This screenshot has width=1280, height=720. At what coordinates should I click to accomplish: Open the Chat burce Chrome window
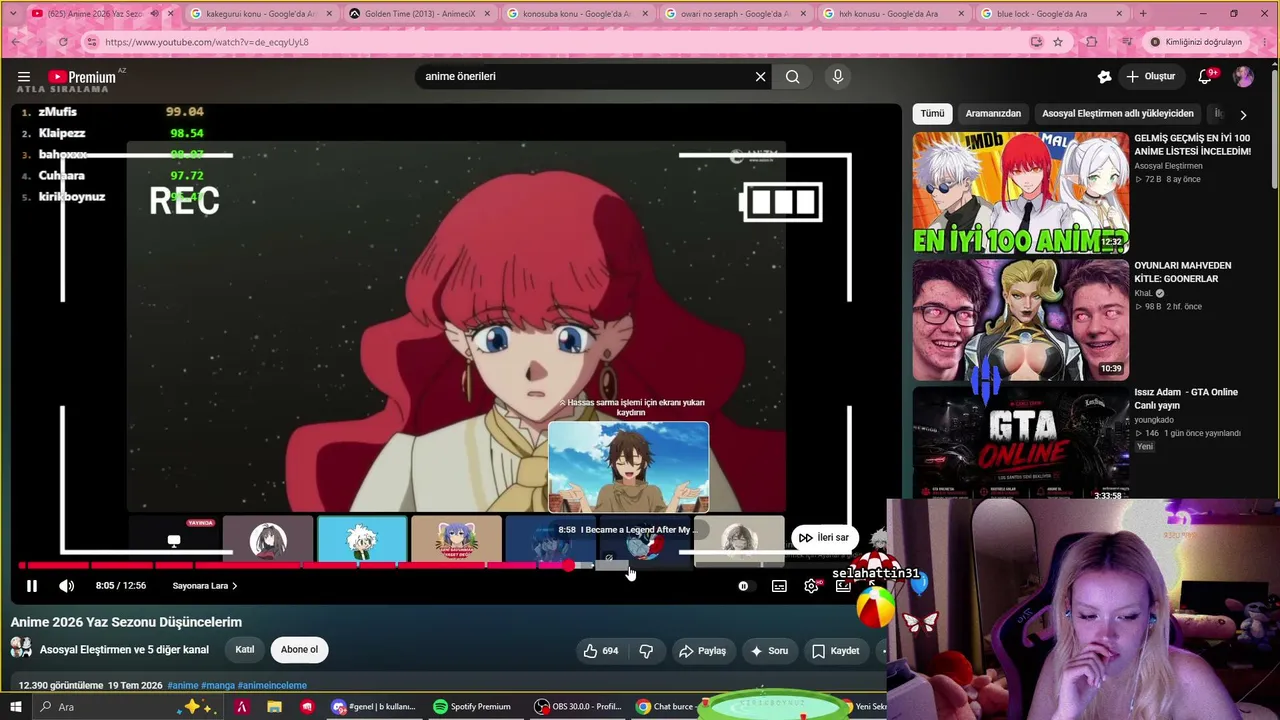coord(665,707)
